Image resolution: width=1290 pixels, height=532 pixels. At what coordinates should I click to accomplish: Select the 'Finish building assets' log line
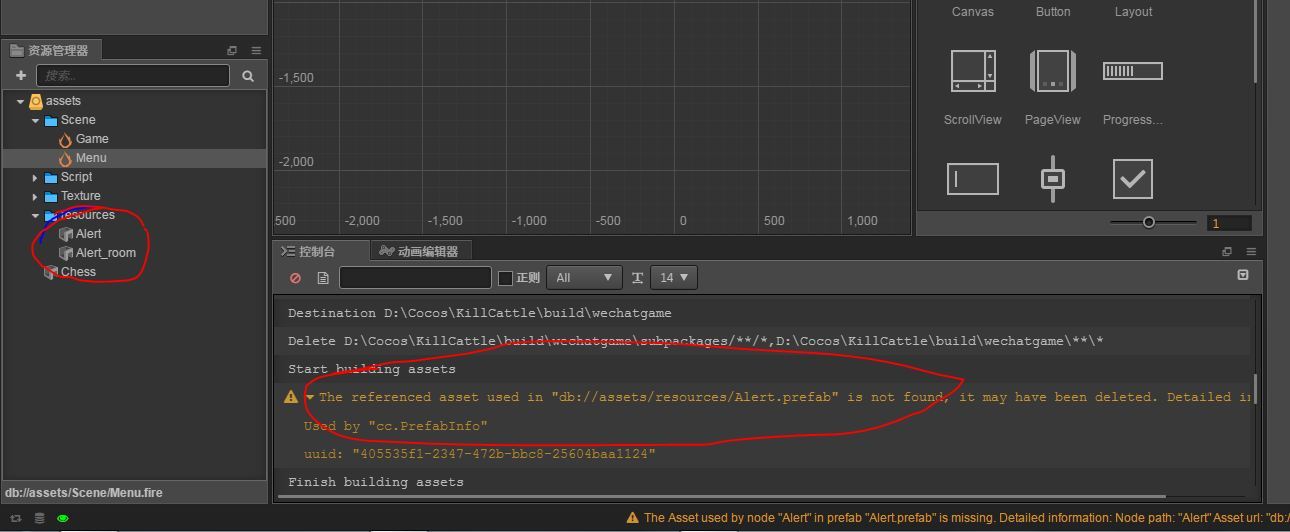click(375, 482)
